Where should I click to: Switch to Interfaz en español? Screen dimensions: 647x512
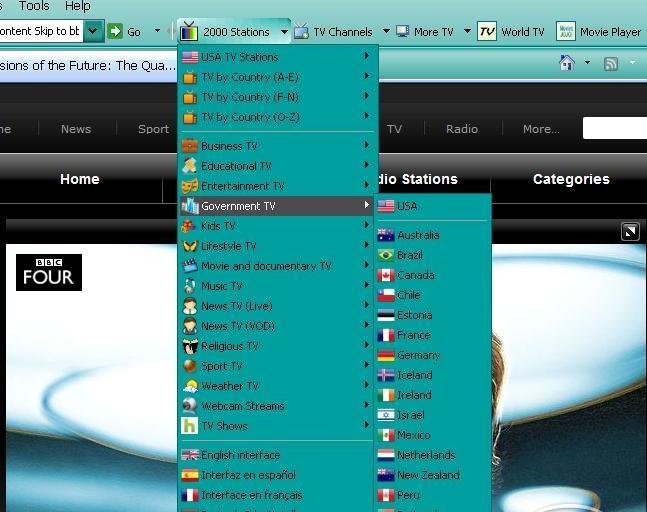[x=276, y=475]
